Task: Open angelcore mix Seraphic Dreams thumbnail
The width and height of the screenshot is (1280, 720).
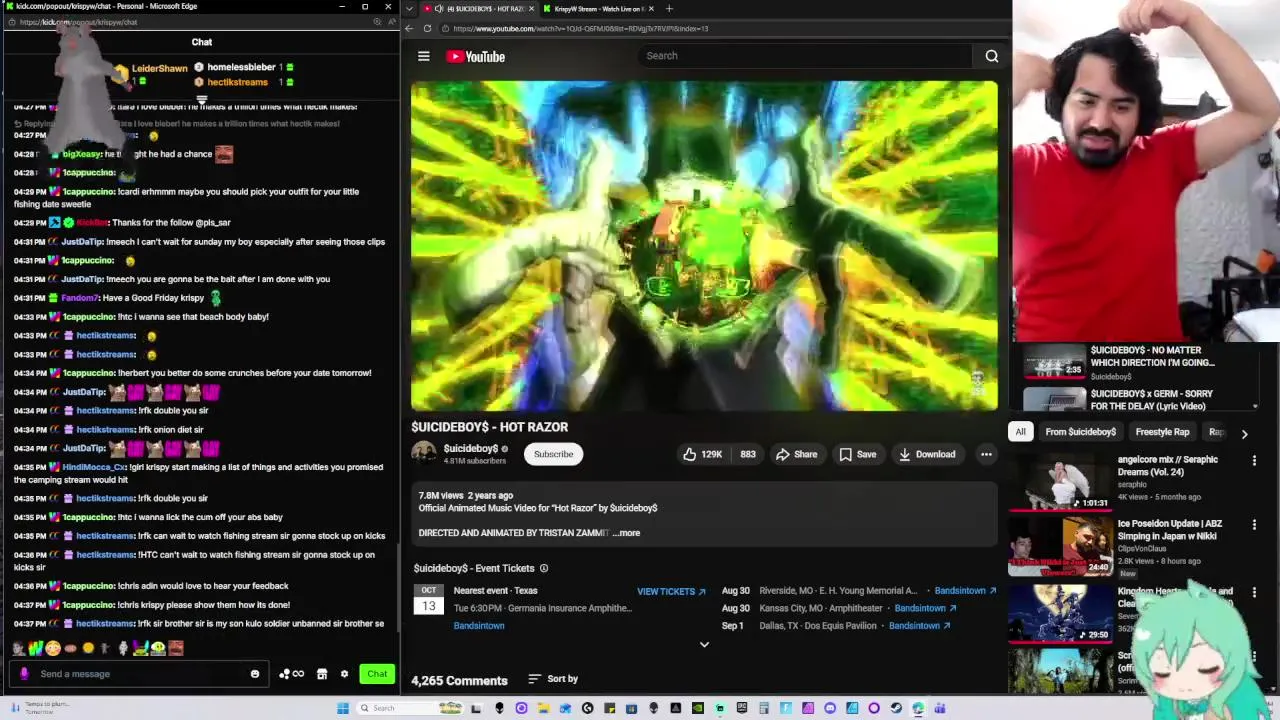Action: click(x=1060, y=482)
